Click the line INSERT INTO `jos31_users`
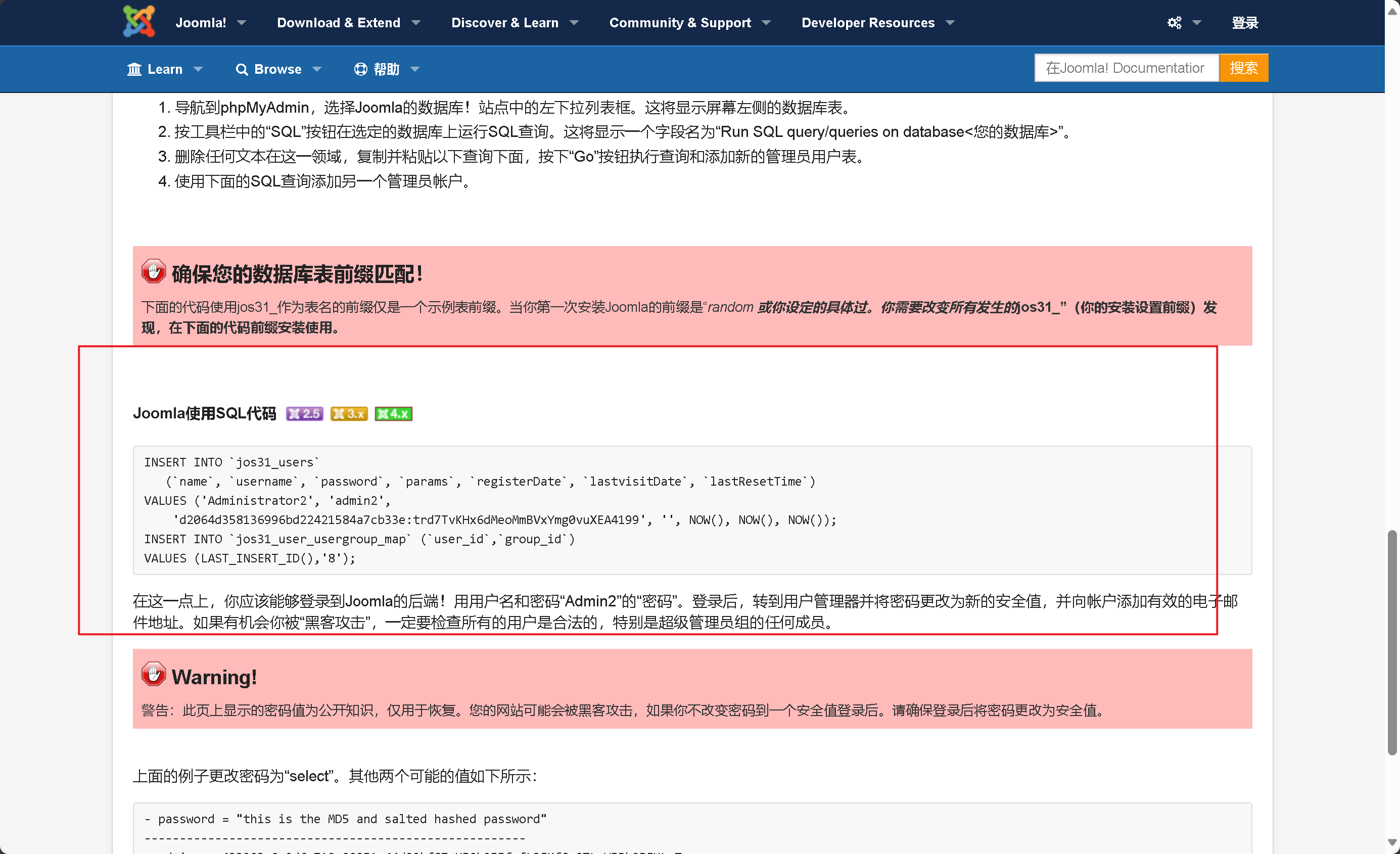 232,462
